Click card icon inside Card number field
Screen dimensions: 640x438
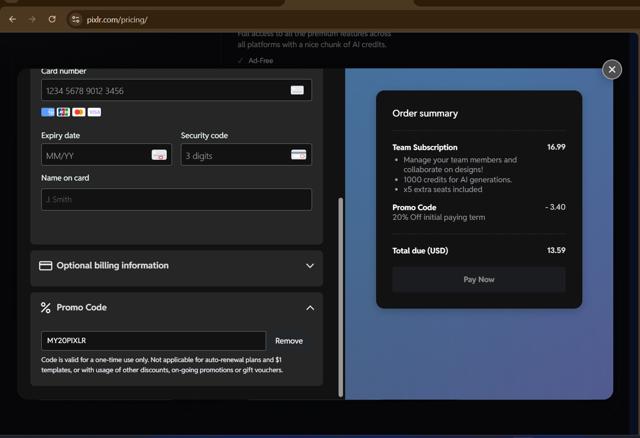297,90
